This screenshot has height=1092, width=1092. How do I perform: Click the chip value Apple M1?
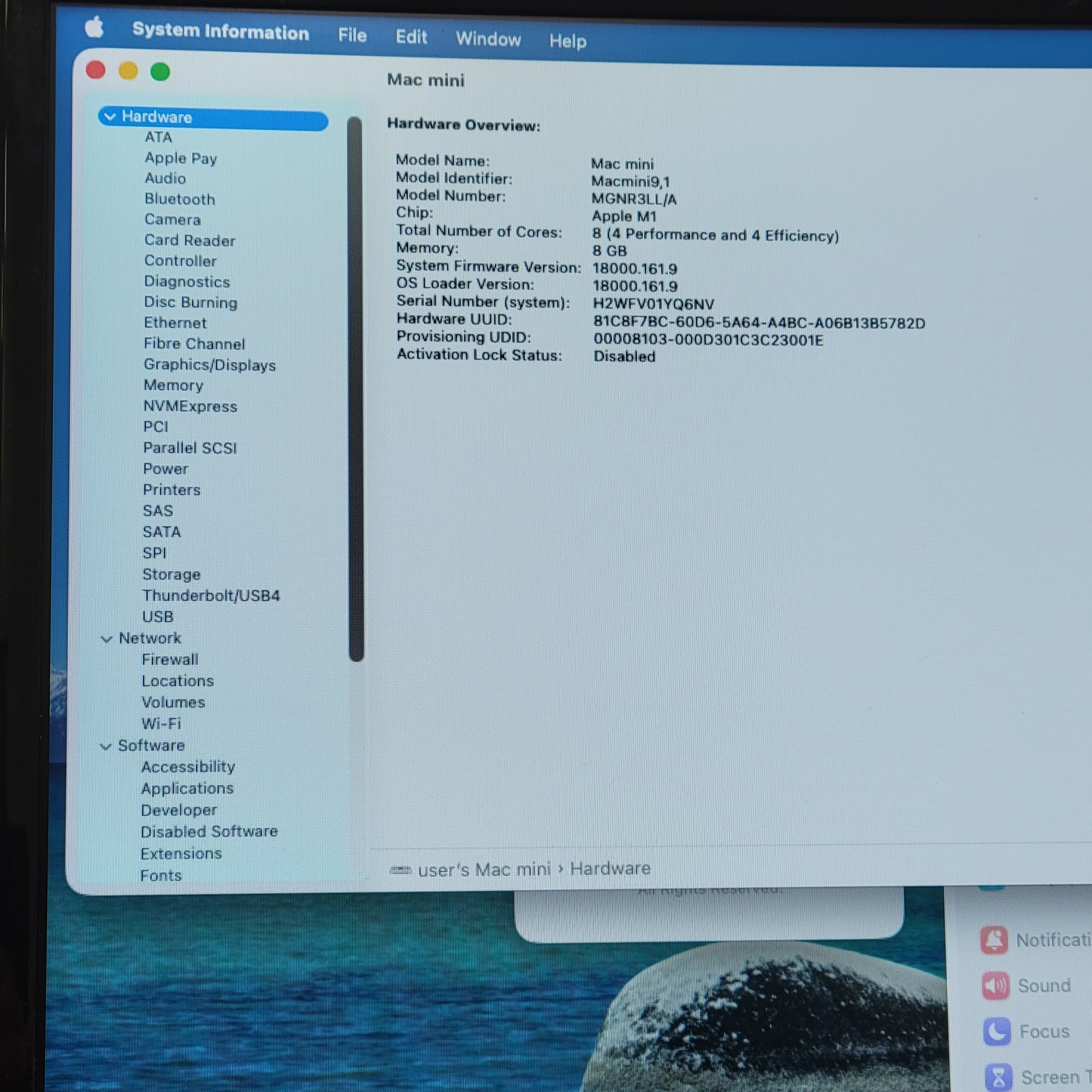pos(624,217)
